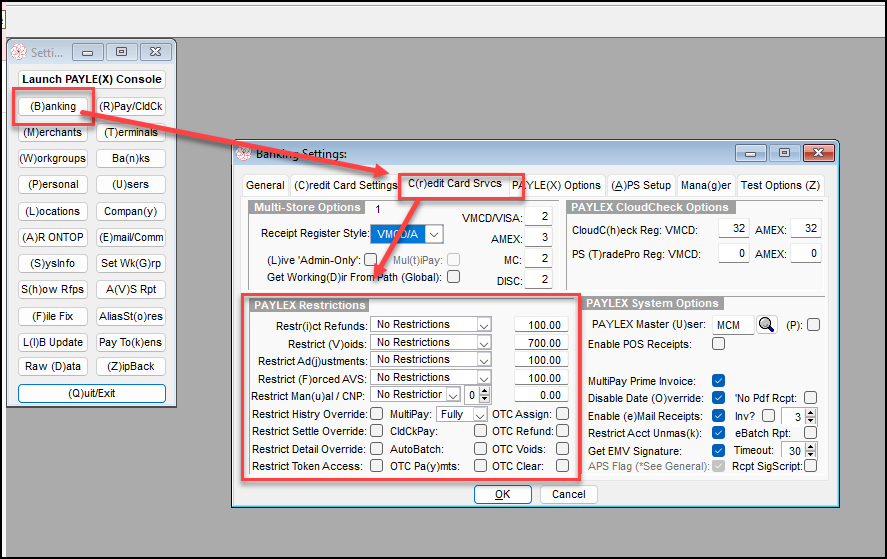The image size is (887, 559).
Task: Click Launch PAYLE(X) Console button
Action: (x=92, y=79)
